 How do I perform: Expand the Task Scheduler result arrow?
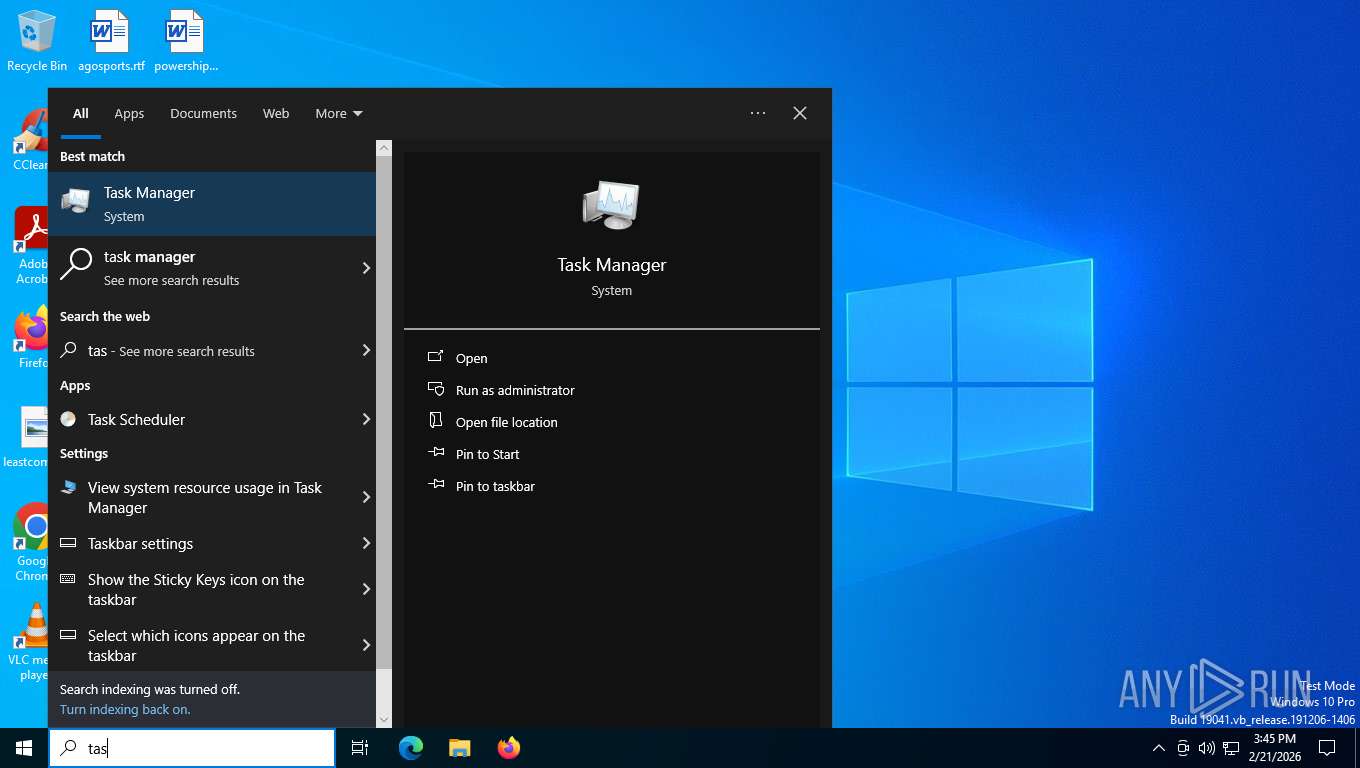[x=366, y=419]
